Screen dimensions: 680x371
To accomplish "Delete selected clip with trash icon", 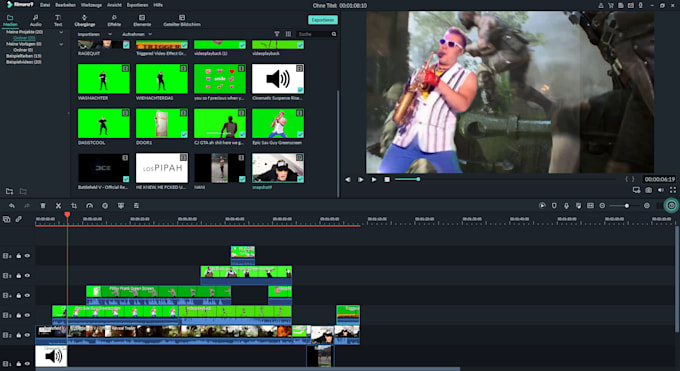I will coord(42,206).
